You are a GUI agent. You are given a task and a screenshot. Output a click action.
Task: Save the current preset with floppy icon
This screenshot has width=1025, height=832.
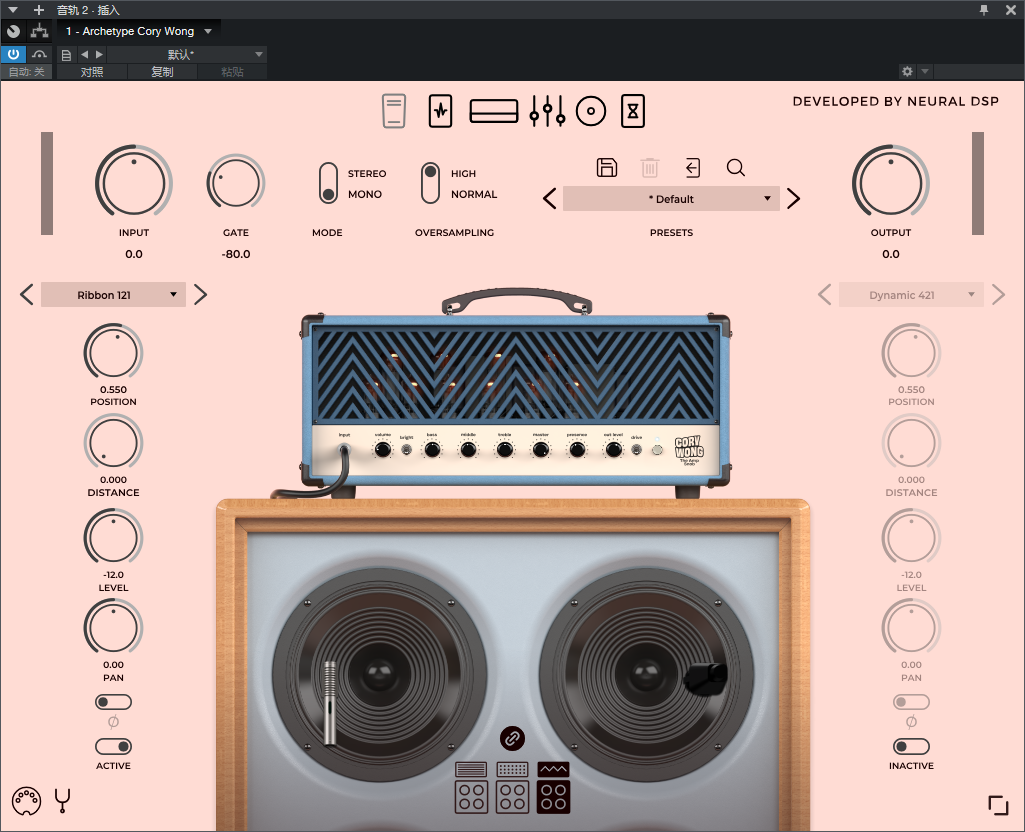607,168
